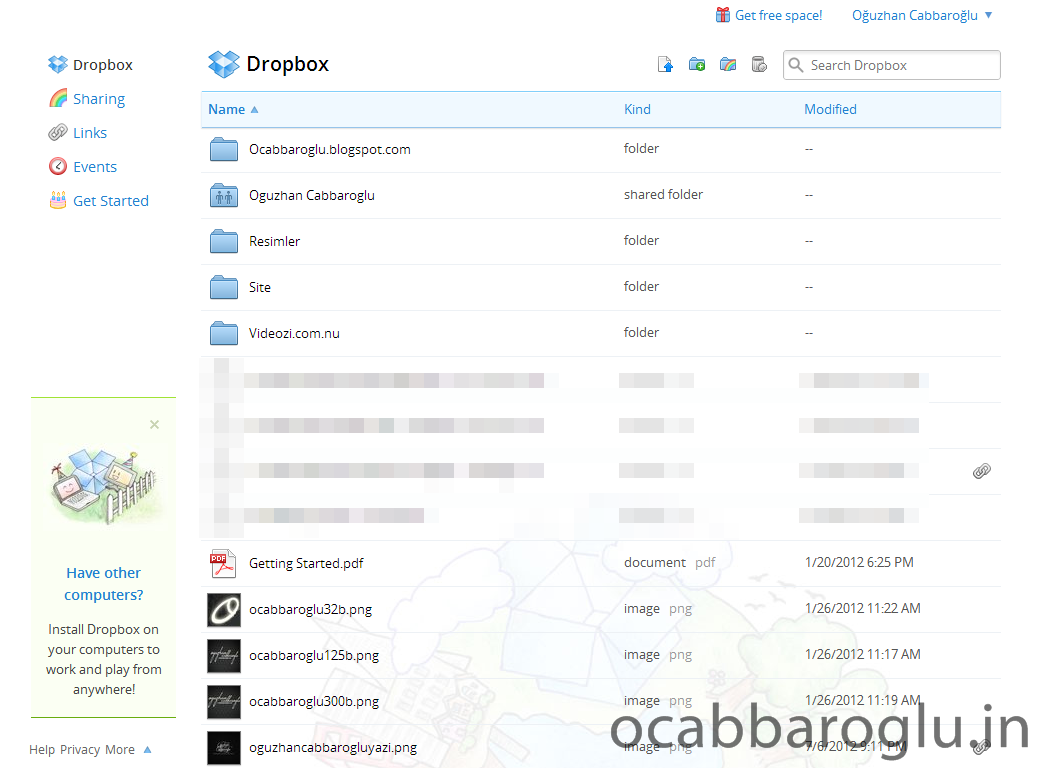Click the oguzhancabbarogluyazi.png thumbnail
Viewport: 1050px width, 768px height.
pos(224,747)
